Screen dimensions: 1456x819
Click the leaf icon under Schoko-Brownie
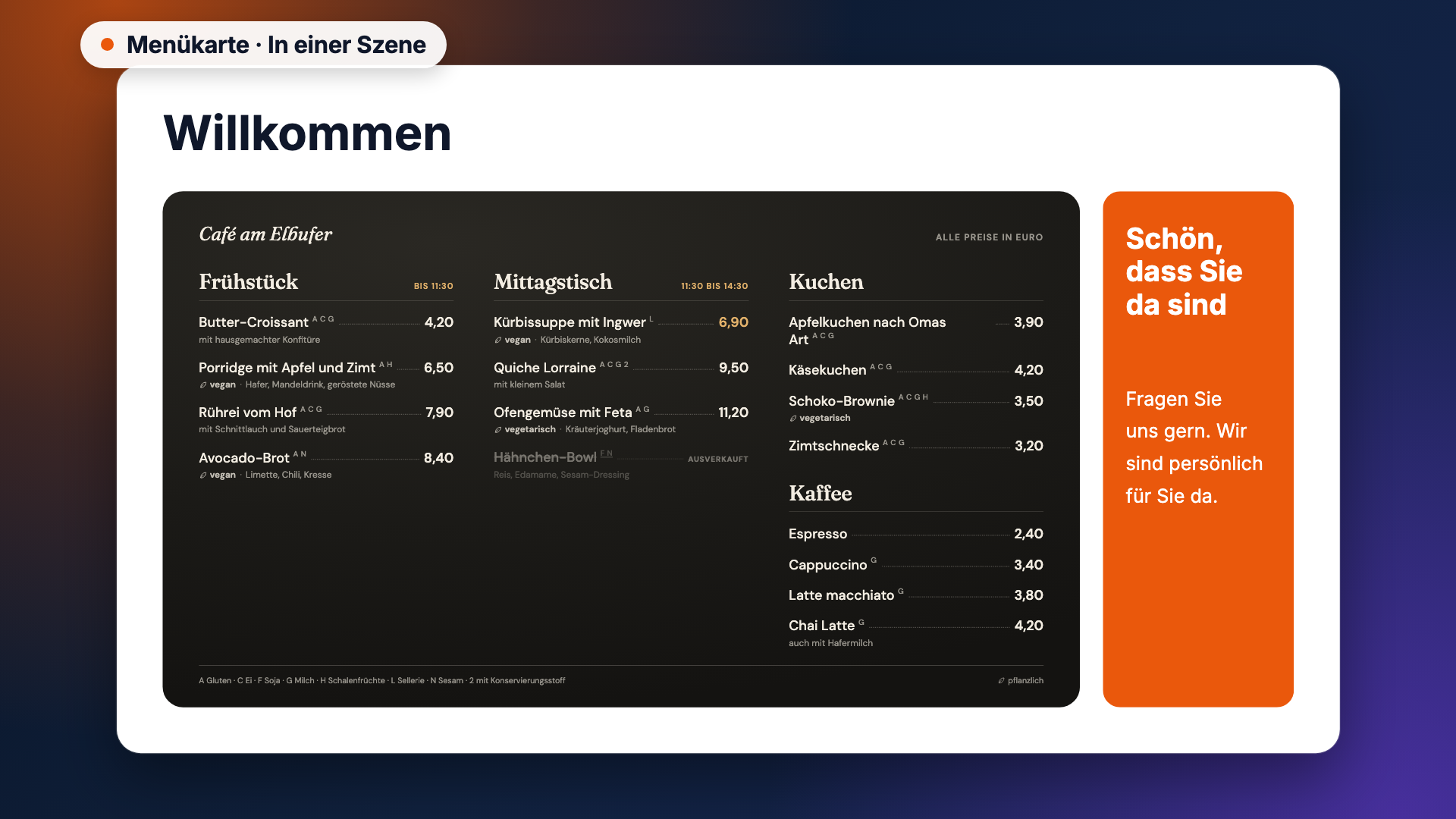pos(792,419)
